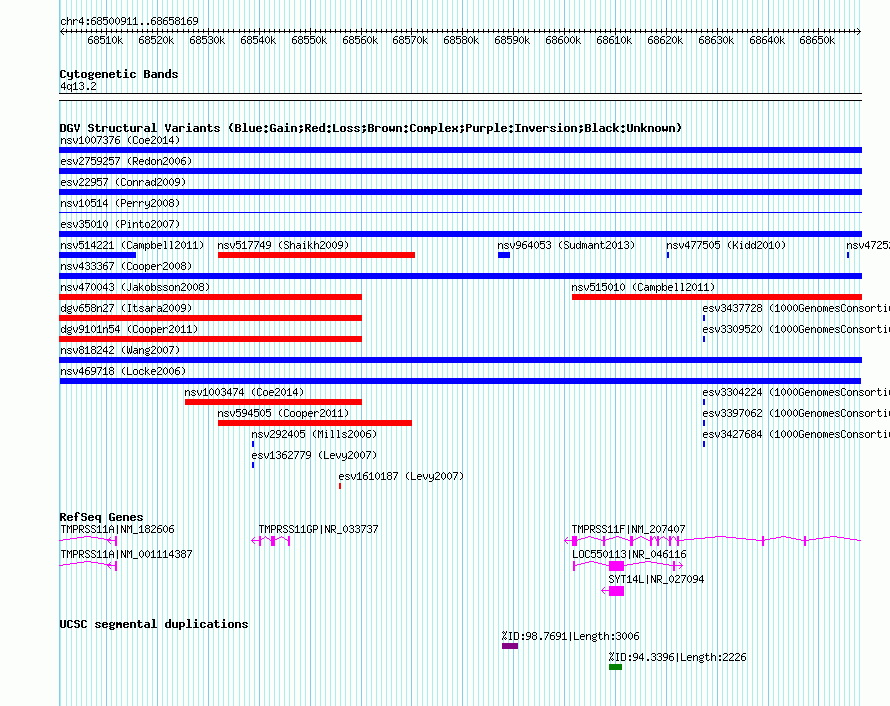Select the esv35010 (Pinto2007) variant label
The image size is (890, 706).
(120, 224)
